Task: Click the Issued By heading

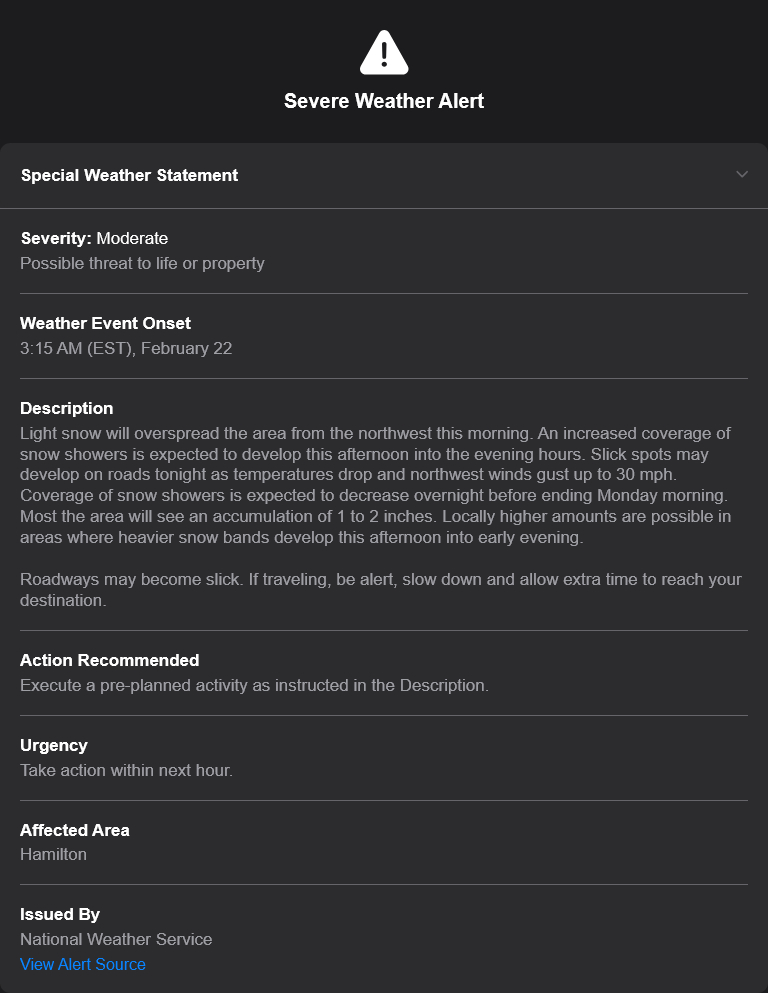Action: click(60, 914)
